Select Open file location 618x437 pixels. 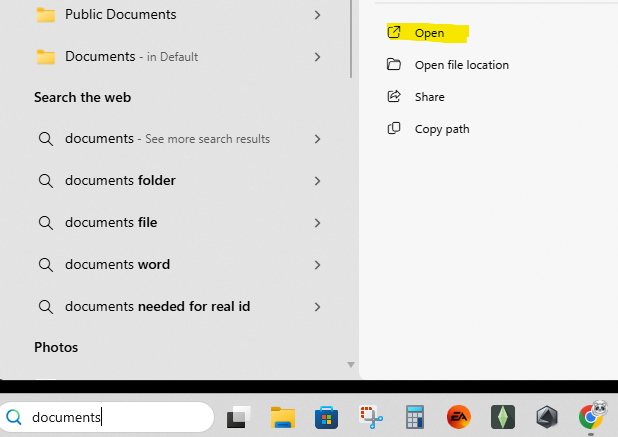coord(461,65)
